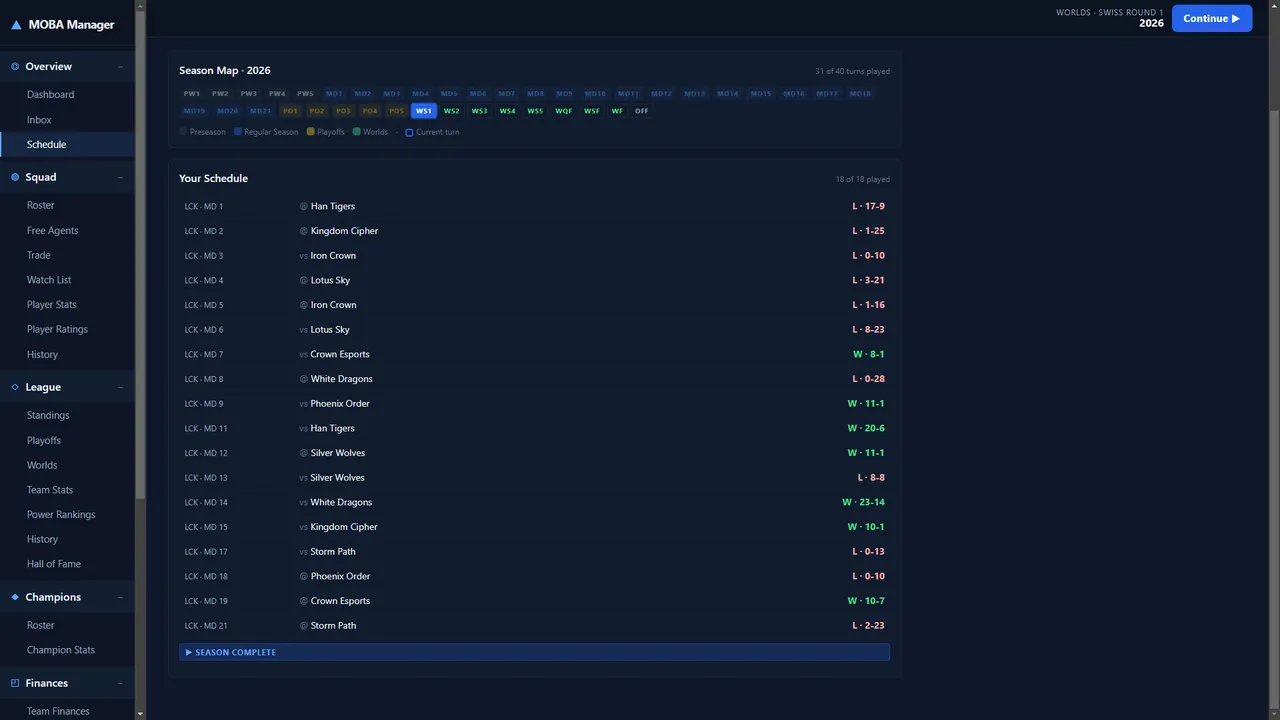Click the Squad section icon

point(15,177)
